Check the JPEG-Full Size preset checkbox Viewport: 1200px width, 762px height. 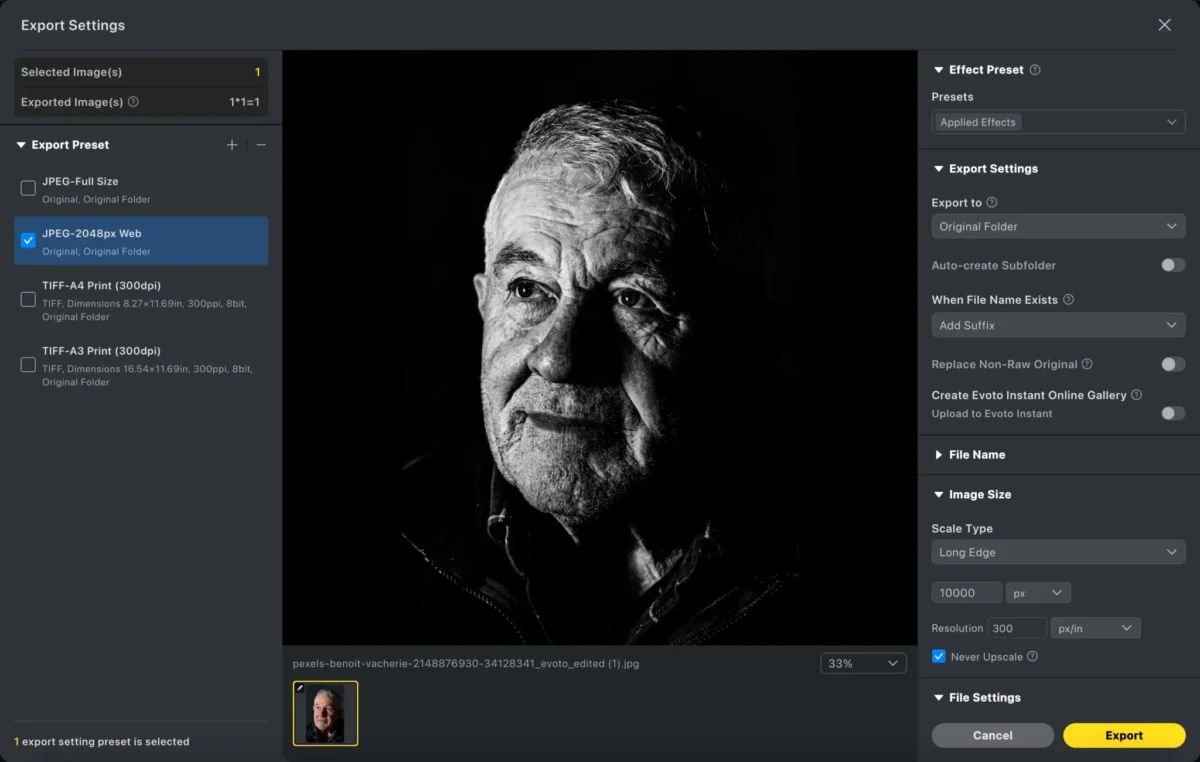tap(28, 188)
